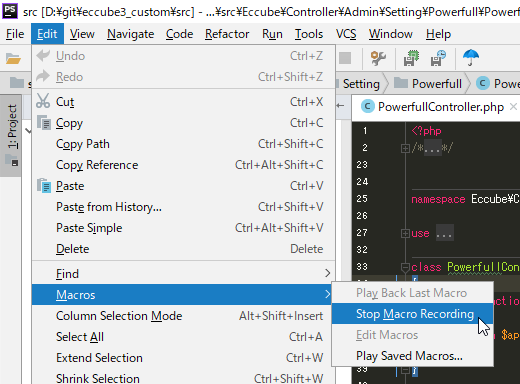Open the Run menu

(272, 34)
